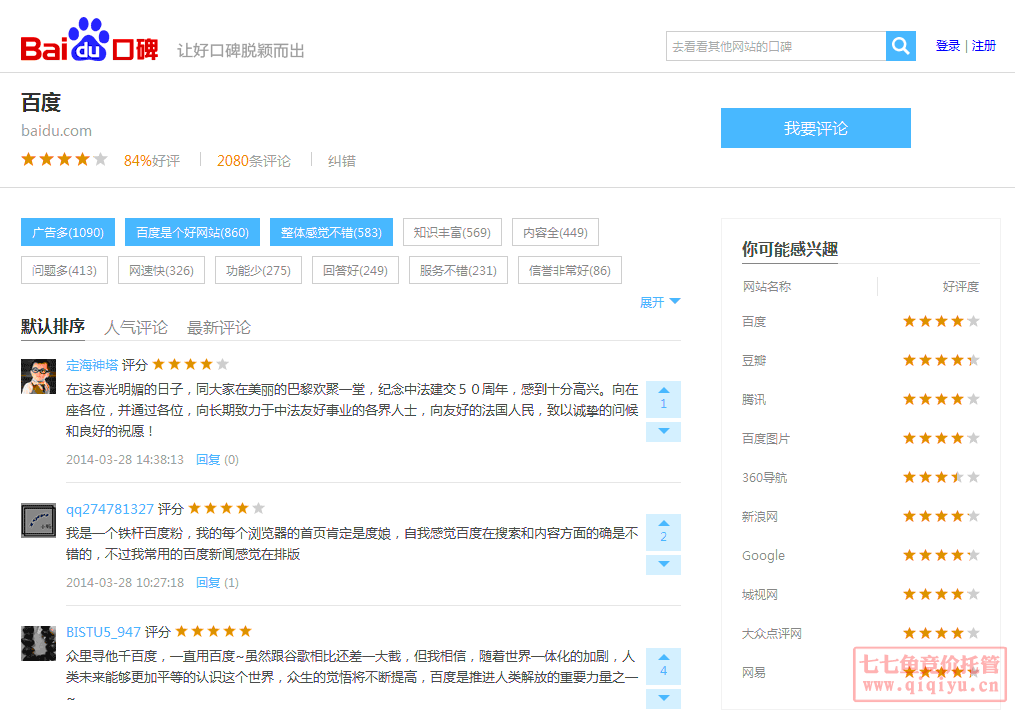
Task: Open the 登录 login link
Action: click(948, 46)
